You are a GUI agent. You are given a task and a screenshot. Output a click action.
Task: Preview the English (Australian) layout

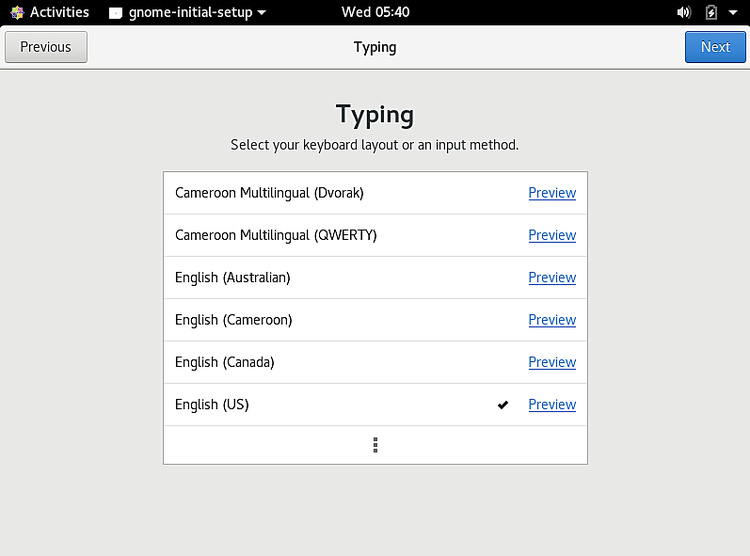click(x=552, y=278)
